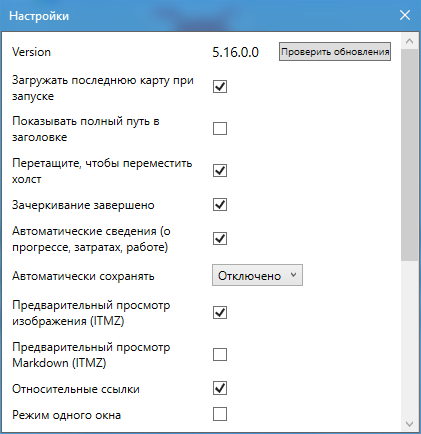This screenshot has height=434, width=421.
Task: Close the Настройки window
Action: click(x=405, y=15)
